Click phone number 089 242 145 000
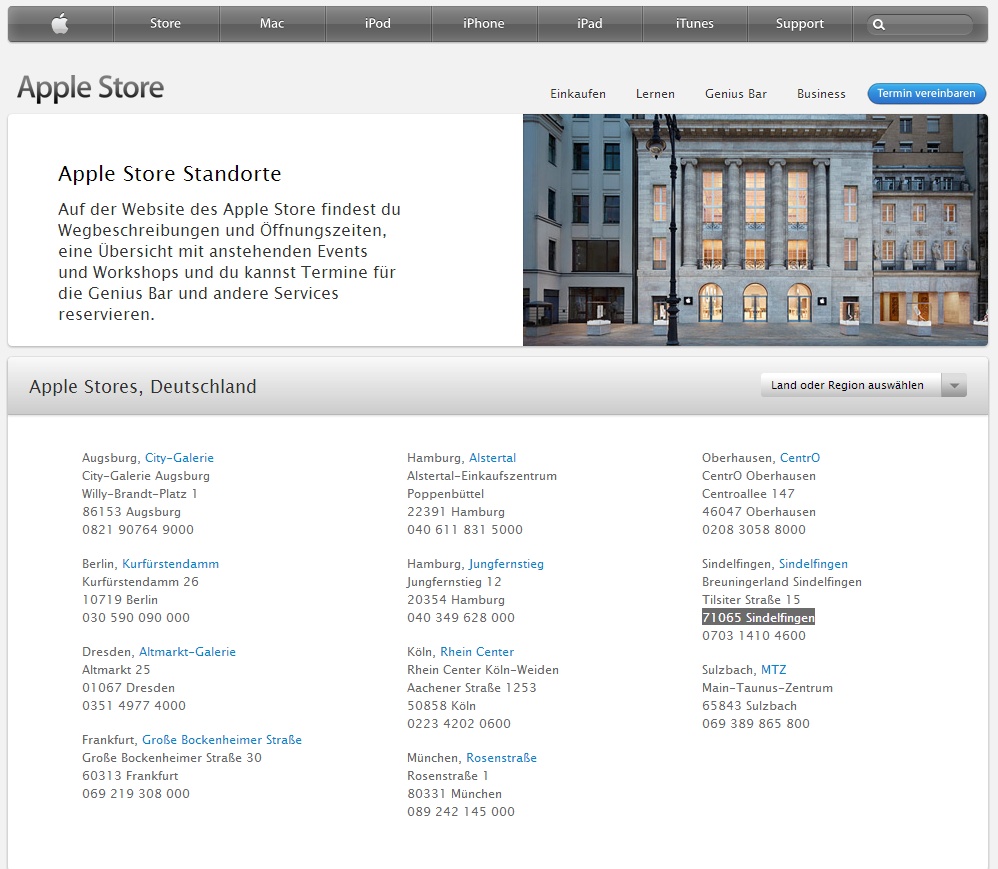The width and height of the screenshot is (998, 869). pos(461,812)
